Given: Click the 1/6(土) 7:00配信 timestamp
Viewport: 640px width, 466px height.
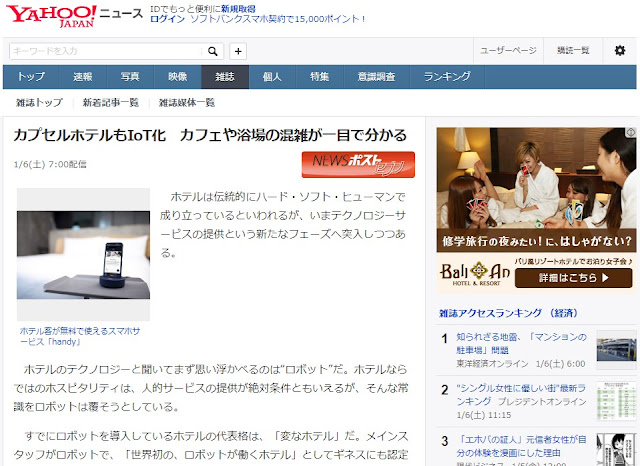Looking at the screenshot, I should pyautogui.click(x=50, y=164).
